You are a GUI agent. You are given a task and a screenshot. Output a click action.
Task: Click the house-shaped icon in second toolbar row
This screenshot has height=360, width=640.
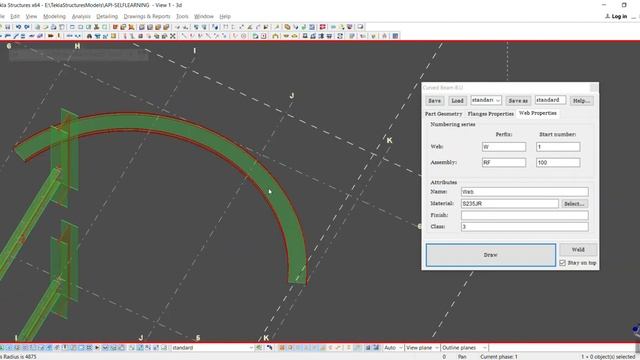(x=276, y=36)
